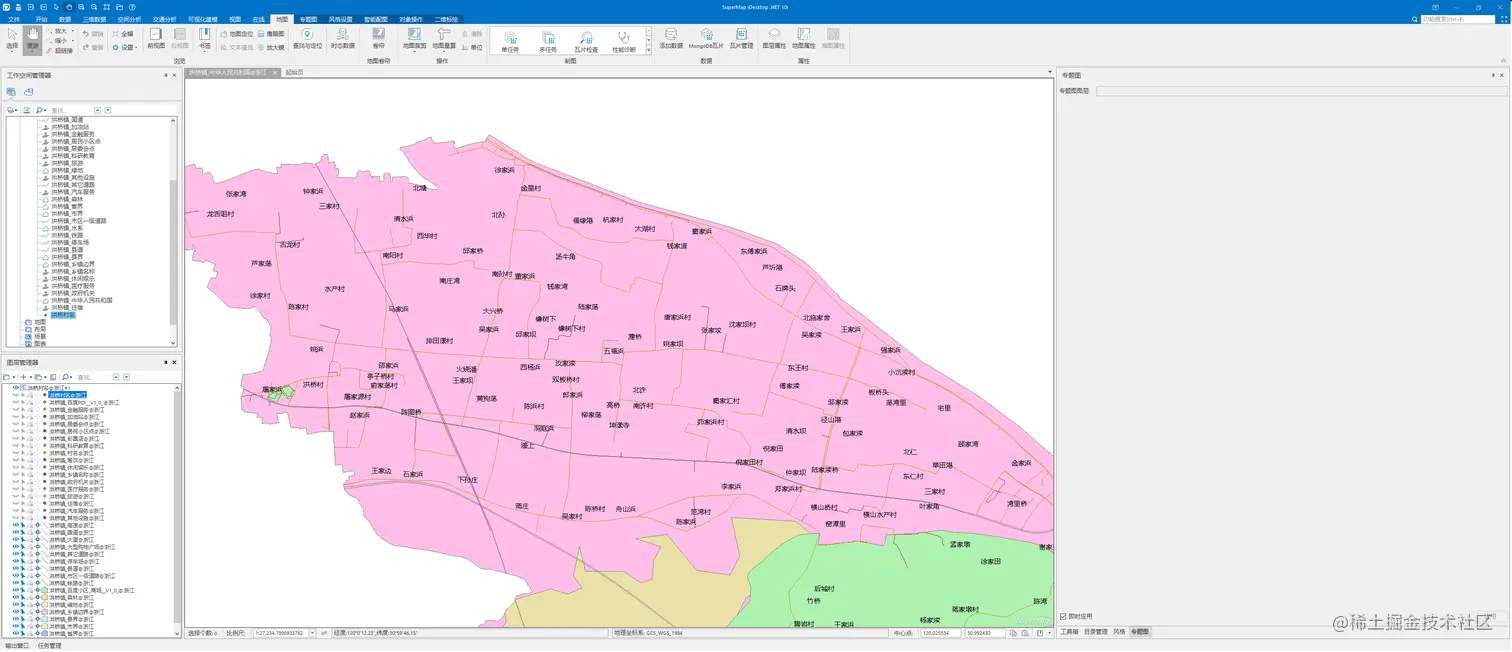
Task: Switch to the 空间分析 ribbon tab
Action: [129, 18]
